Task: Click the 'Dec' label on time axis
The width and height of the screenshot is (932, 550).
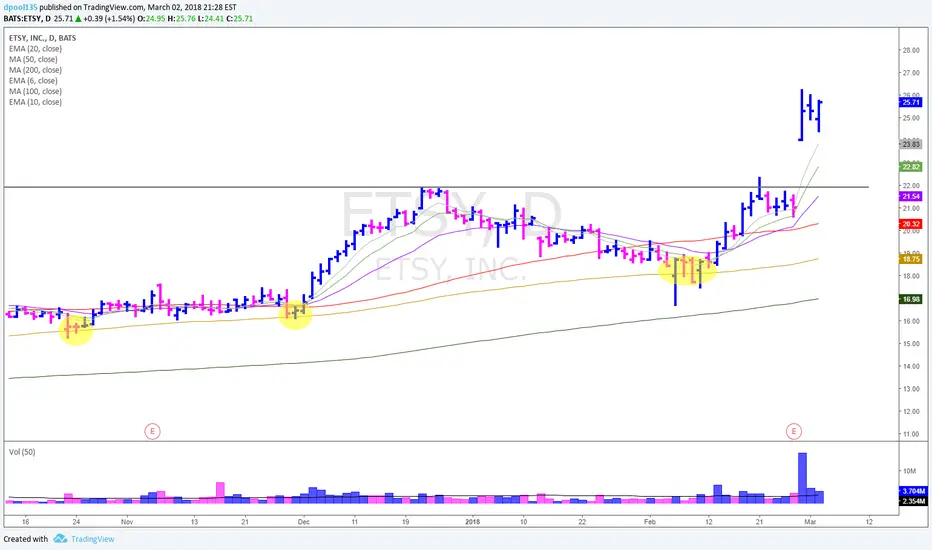Action: click(304, 521)
